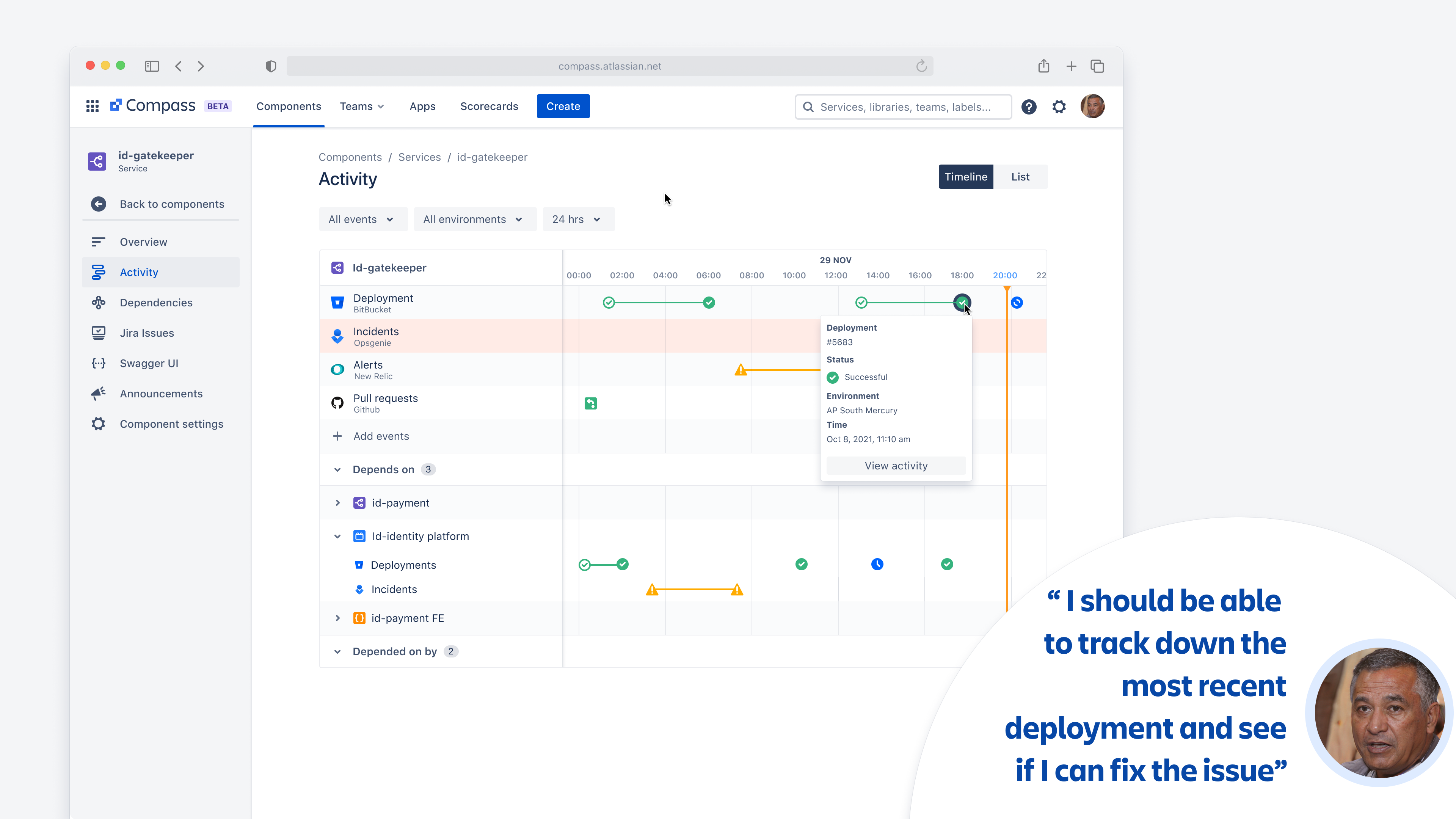Open a new browser tab with plus

tap(1071, 66)
